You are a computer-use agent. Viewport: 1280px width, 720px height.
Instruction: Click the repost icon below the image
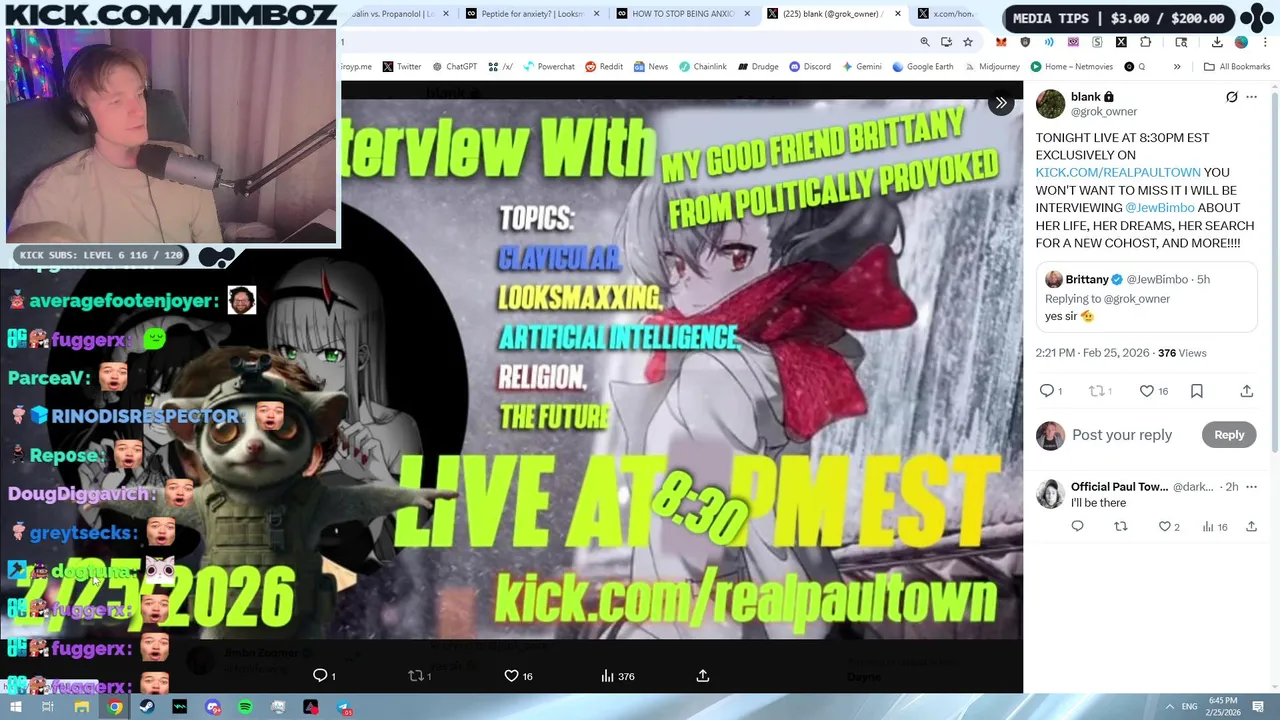416,676
